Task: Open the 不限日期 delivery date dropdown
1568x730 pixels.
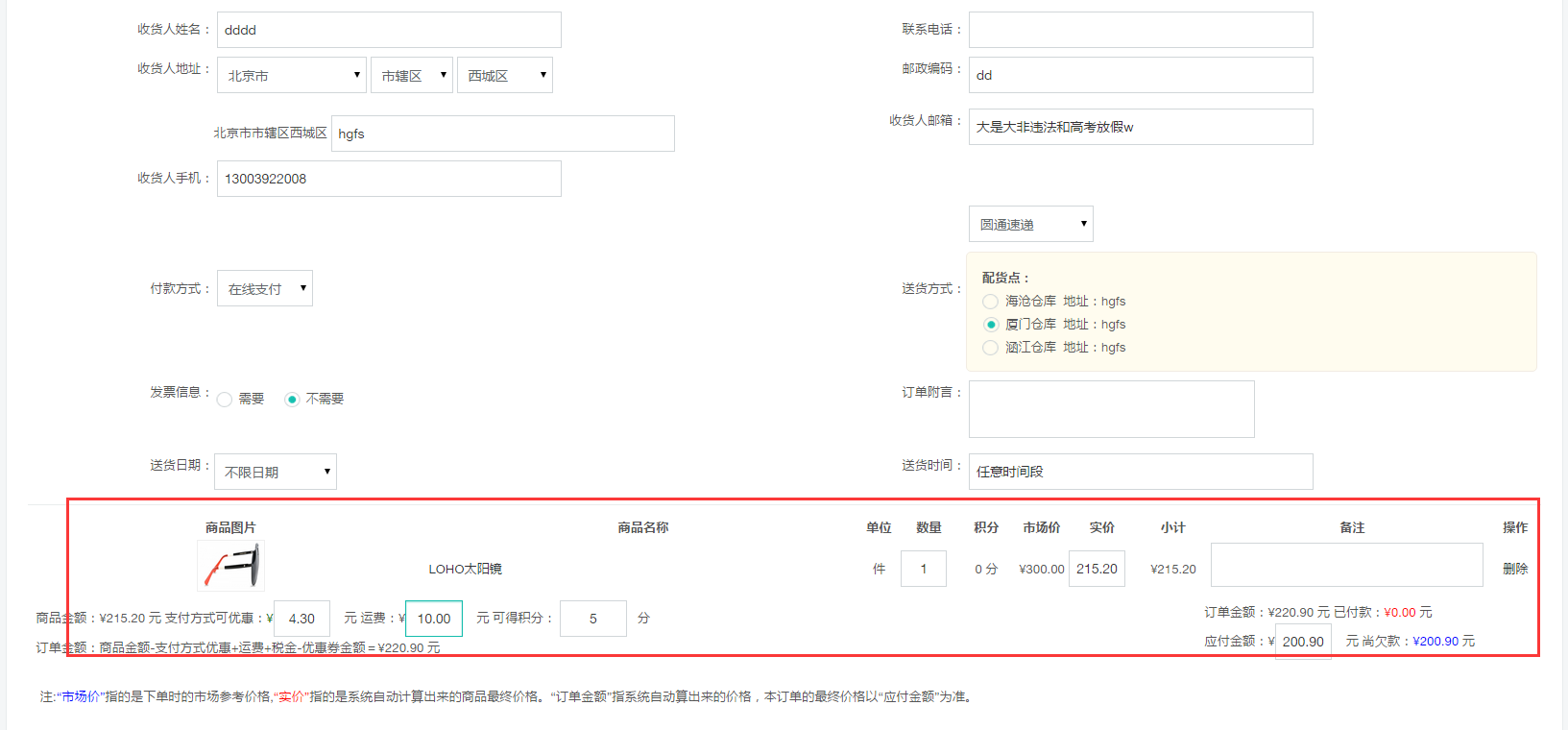Action: click(x=276, y=472)
